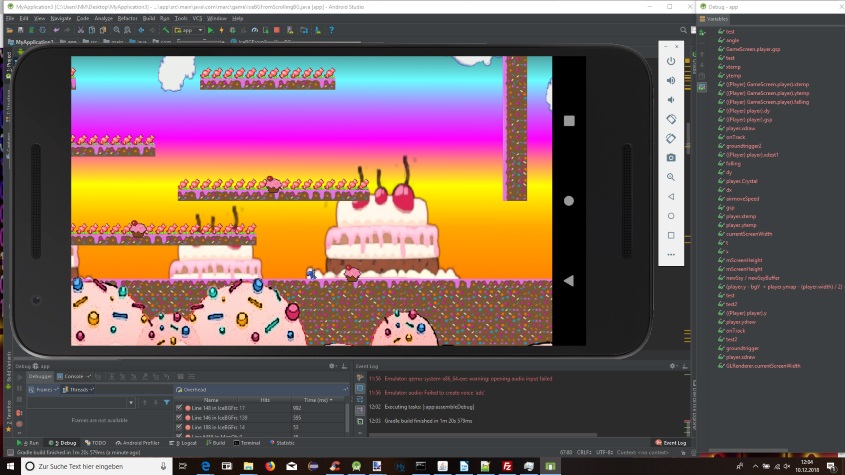Click the red Stop button in the toolbar

(x=277, y=30)
